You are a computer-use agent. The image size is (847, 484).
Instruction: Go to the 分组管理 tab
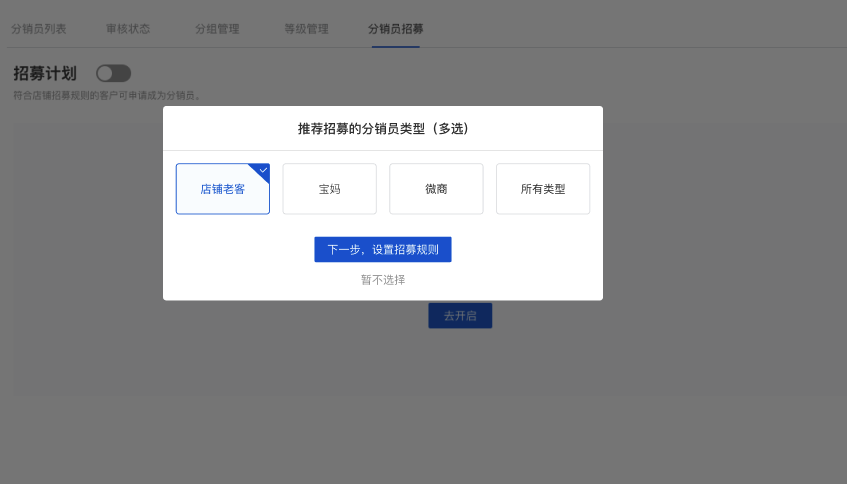click(217, 29)
